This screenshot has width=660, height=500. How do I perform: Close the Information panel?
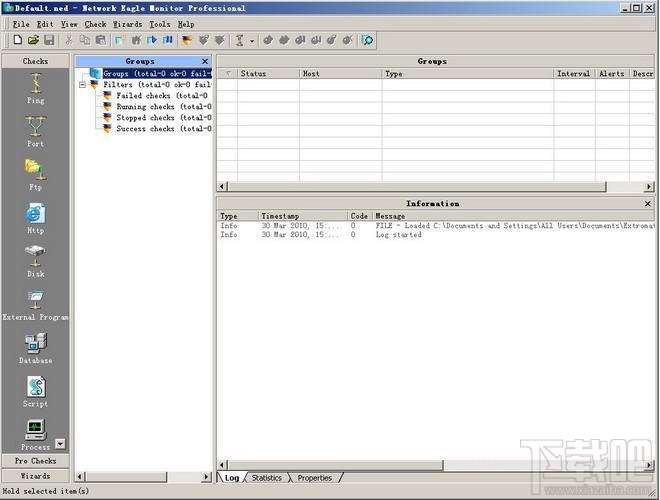(x=648, y=204)
